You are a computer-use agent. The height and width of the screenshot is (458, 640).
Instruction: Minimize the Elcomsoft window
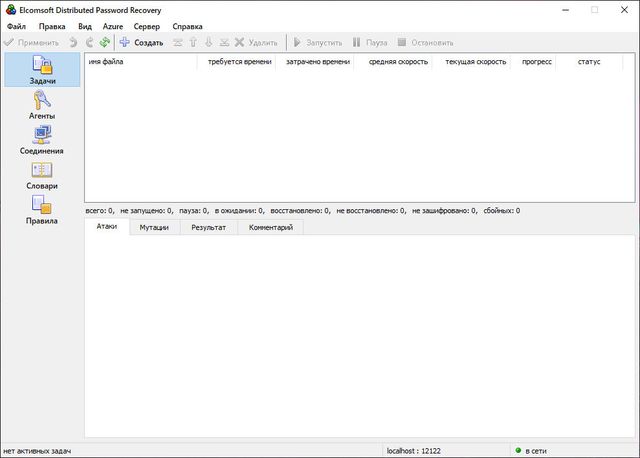point(565,10)
